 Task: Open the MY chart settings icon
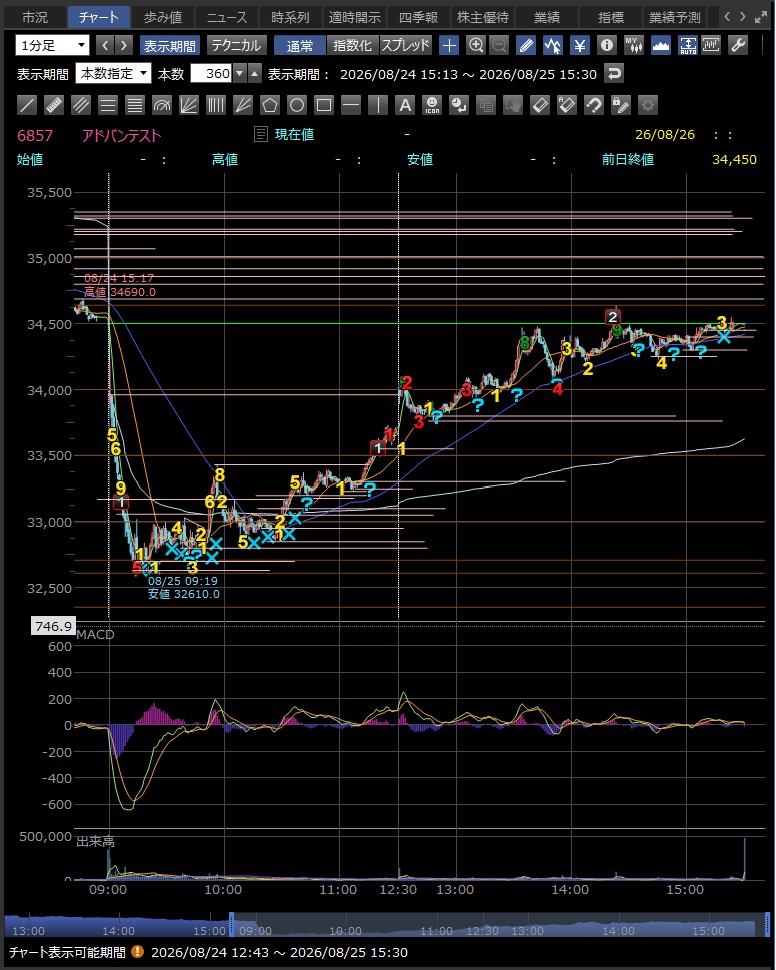634,45
